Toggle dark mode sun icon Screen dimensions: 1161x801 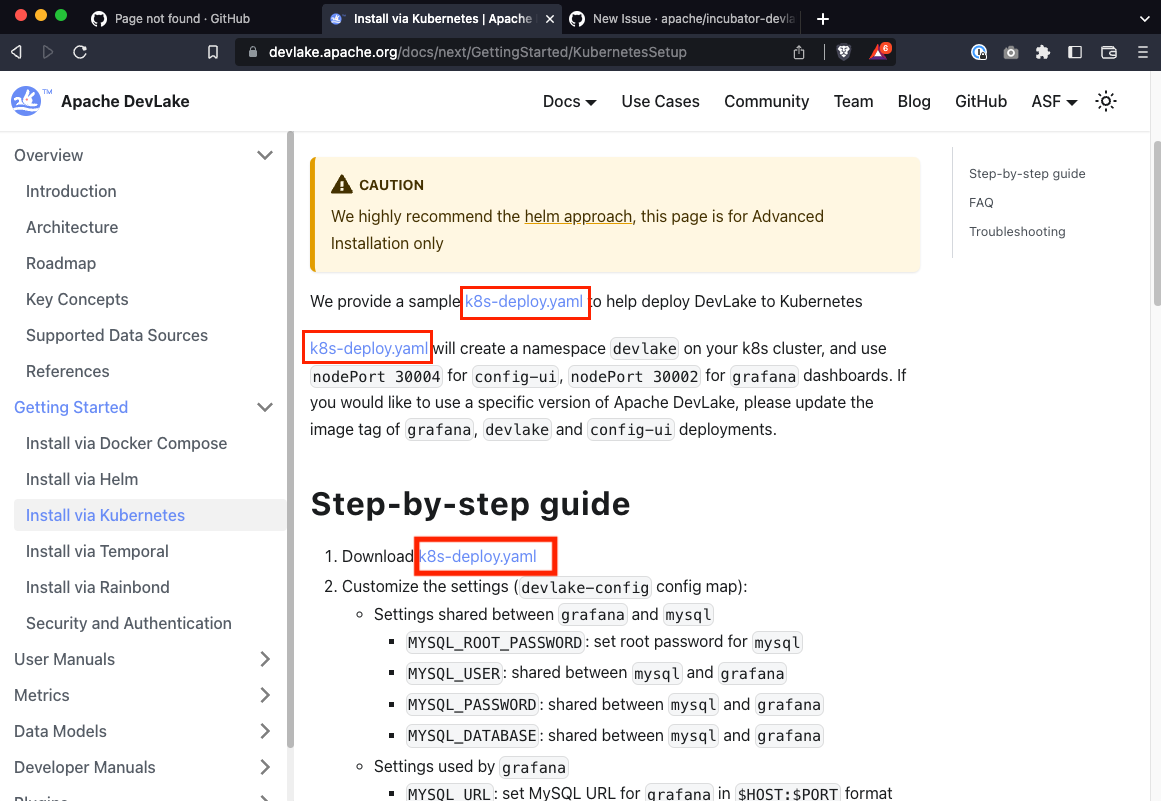click(x=1105, y=101)
